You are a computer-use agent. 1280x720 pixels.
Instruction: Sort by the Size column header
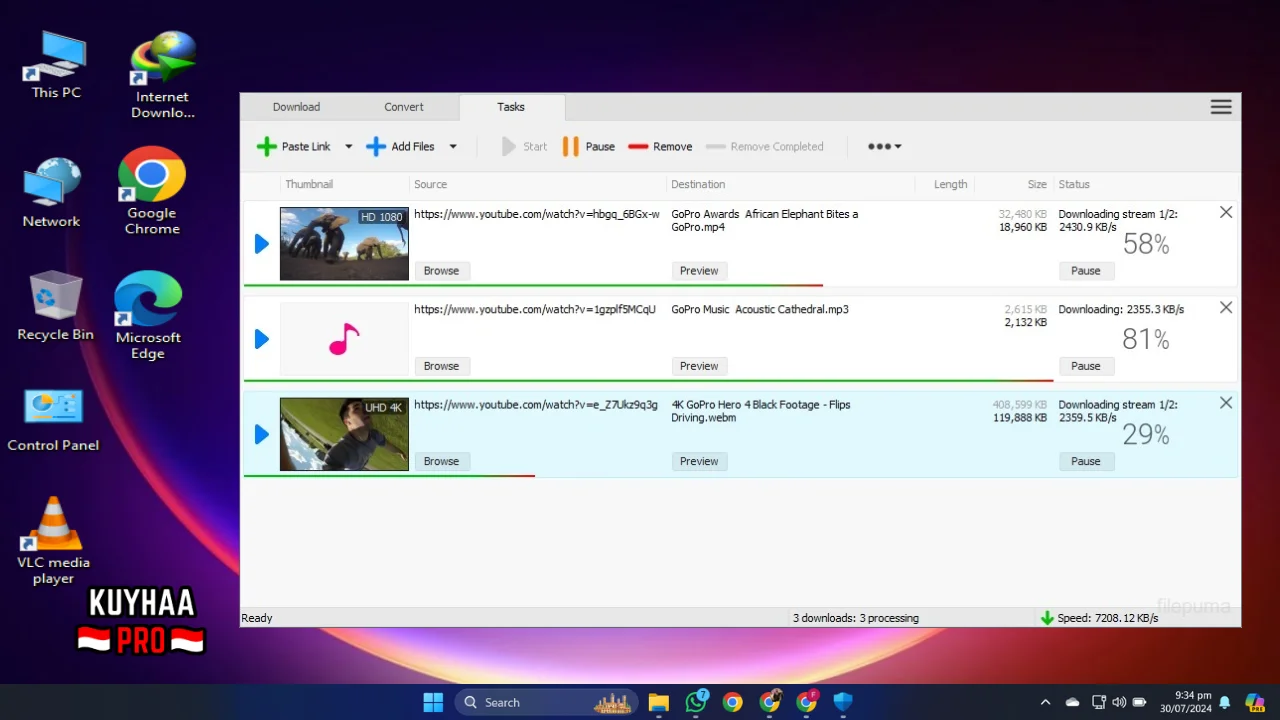click(1037, 184)
